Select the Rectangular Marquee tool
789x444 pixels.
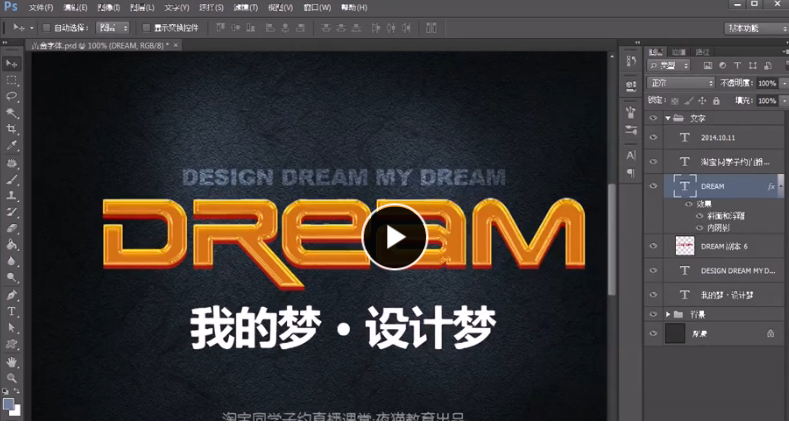click(x=11, y=80)
